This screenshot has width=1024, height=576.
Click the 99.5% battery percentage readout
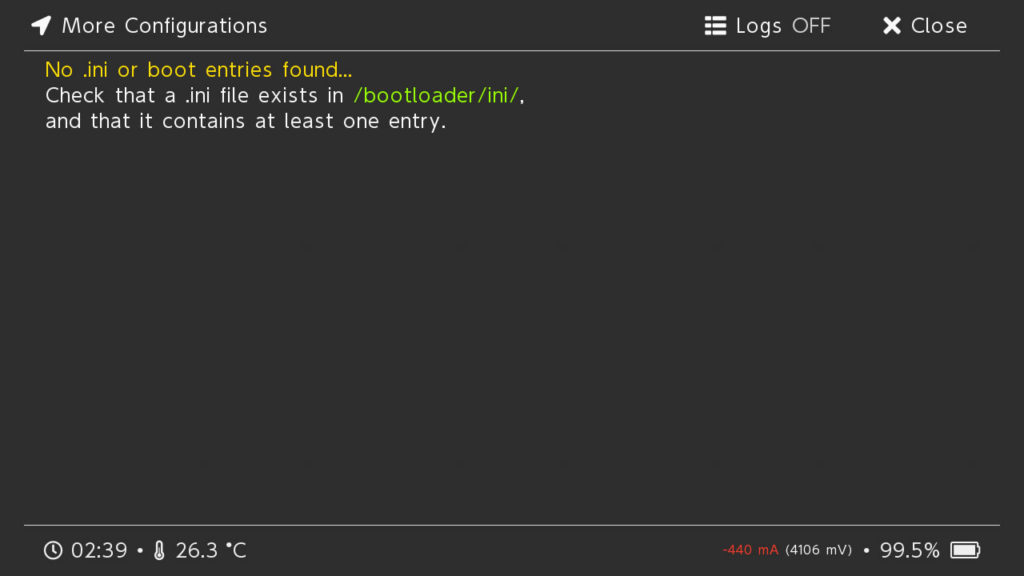click(x=911, y=550)
